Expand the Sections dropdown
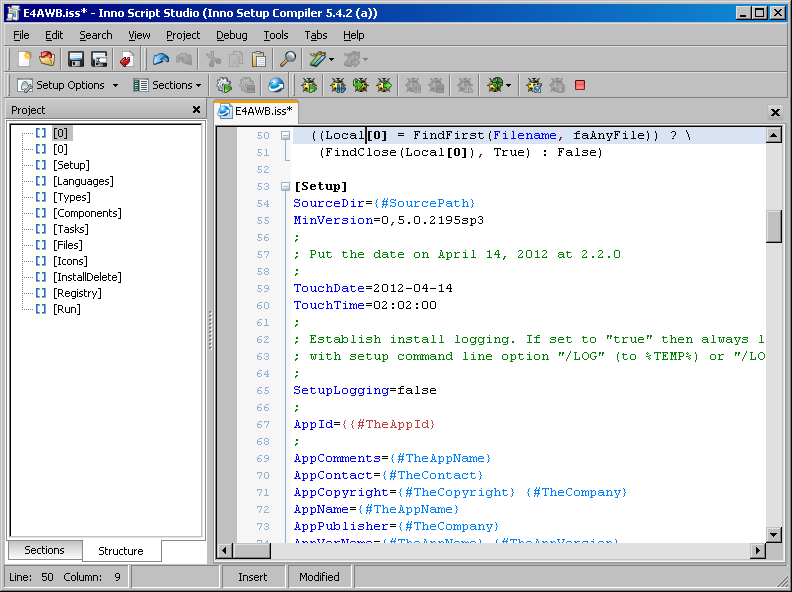This screenshot has width=792, height=592. 167,86
